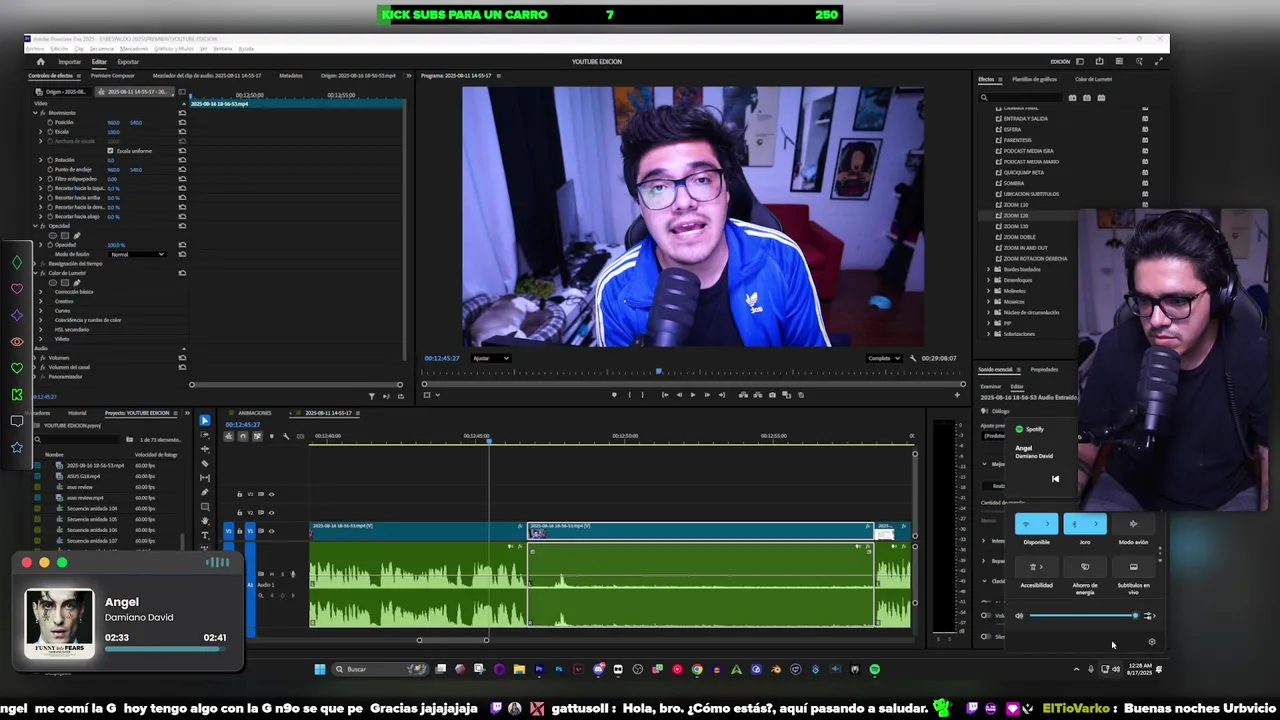
Task: Open Google Chrome from the taskbar
Action: (x=697, y=669)
